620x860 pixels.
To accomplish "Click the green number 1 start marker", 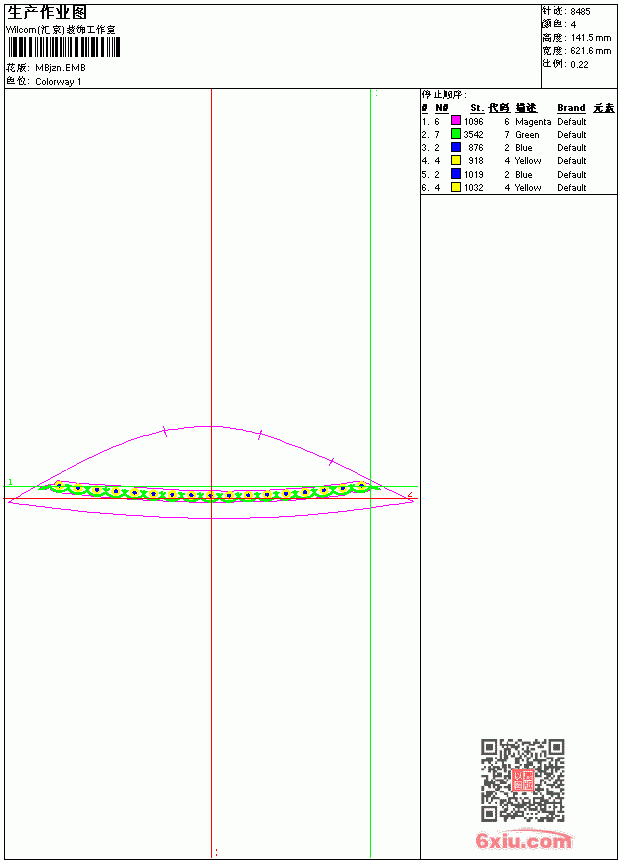I will pyautogui.click(x=10, y=482).
